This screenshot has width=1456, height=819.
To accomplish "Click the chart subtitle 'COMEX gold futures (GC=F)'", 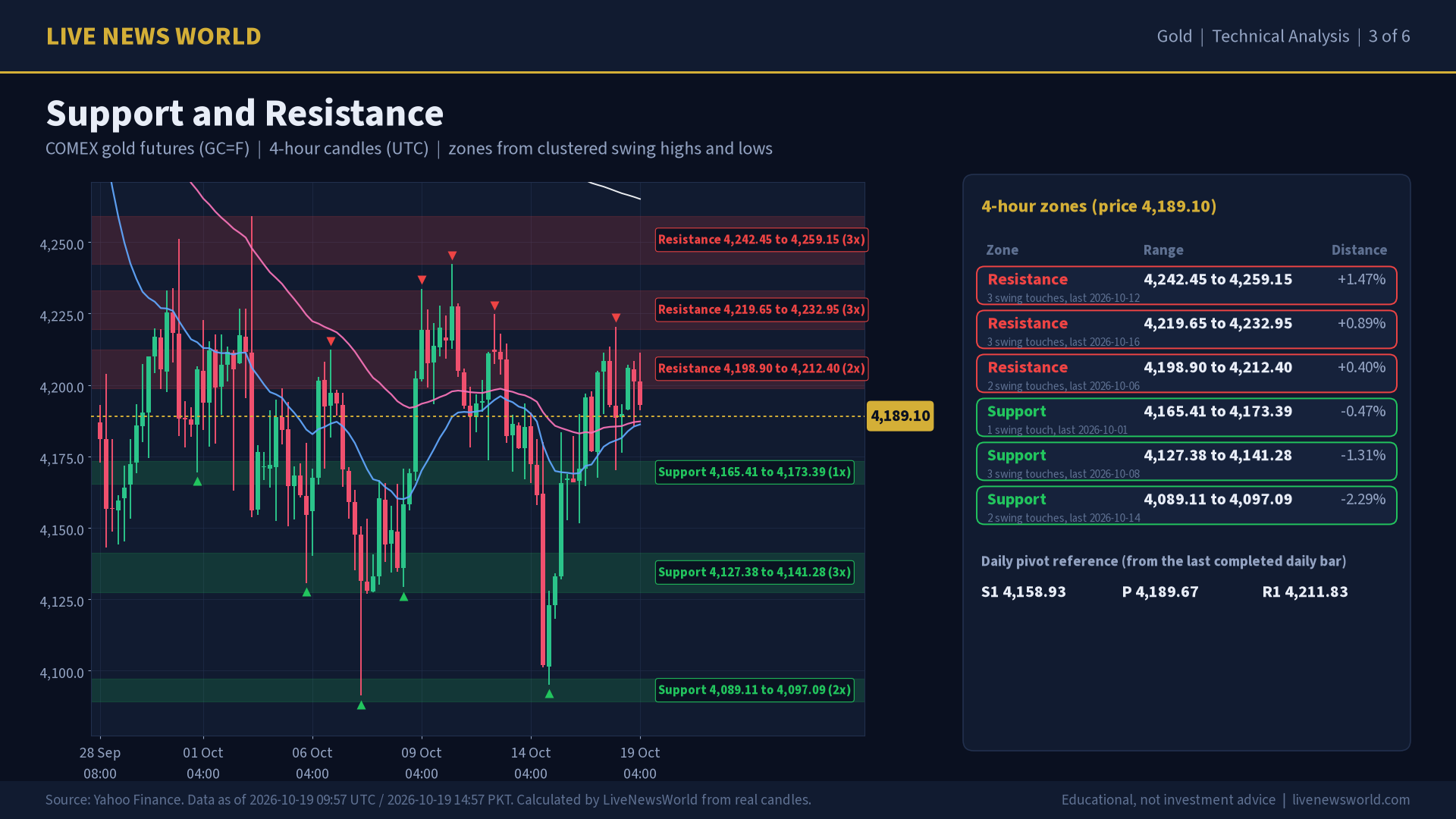I will pos(148,149).
